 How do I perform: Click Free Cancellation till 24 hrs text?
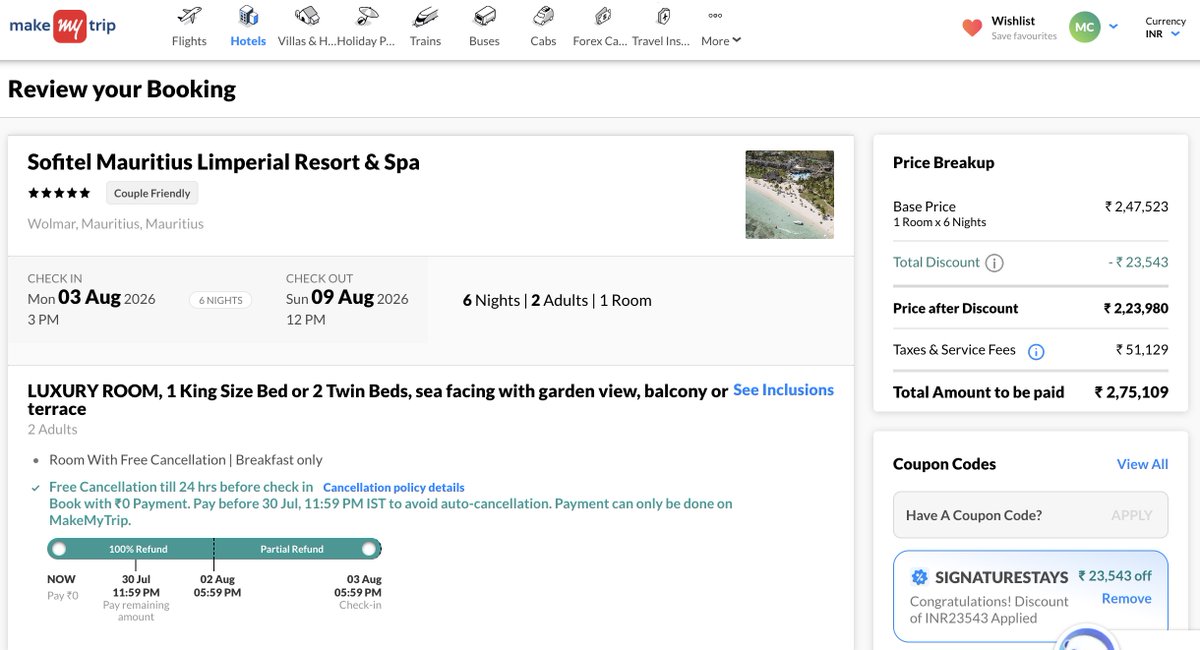tap(181, 487)
